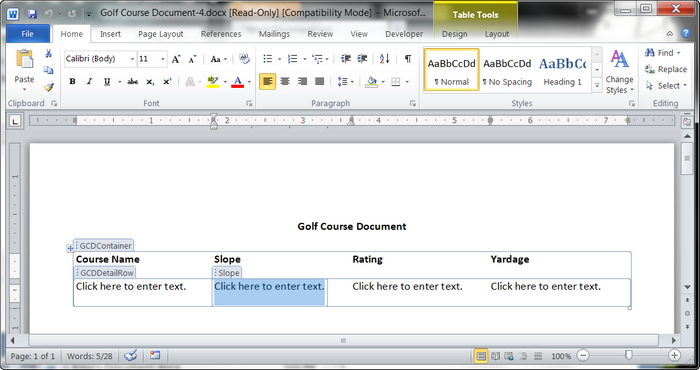Switch to the Insert tab

(x=110, y=34)
